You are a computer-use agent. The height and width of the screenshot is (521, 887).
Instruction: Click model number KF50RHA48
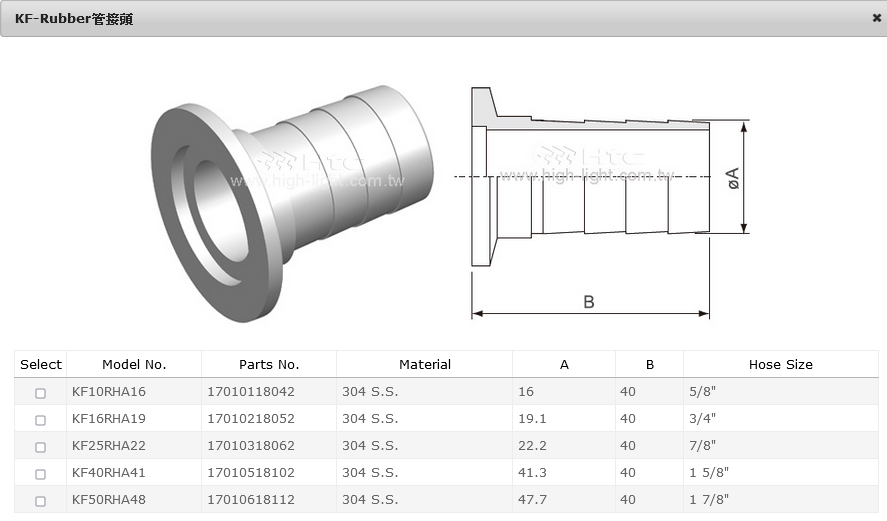[109, 500]
